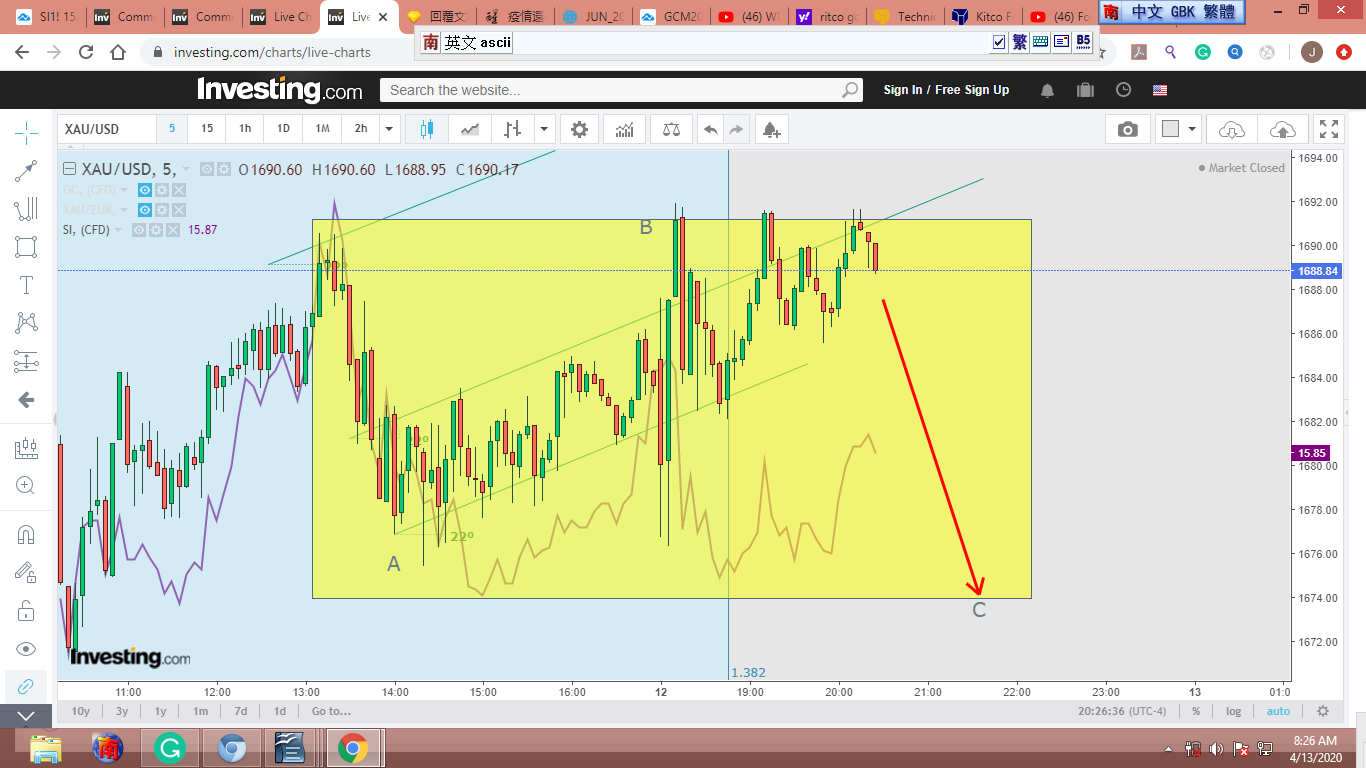1366x768 pixels.
Task: Open chart properties gear icon
Action: [x=579, y=129]
